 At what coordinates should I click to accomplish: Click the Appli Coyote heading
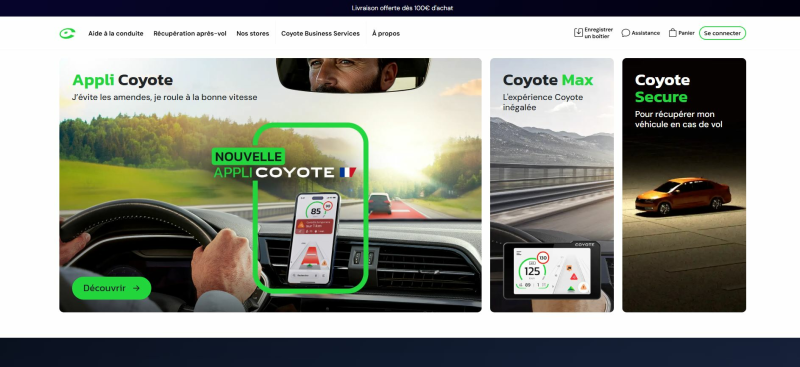tap(122, 80)
